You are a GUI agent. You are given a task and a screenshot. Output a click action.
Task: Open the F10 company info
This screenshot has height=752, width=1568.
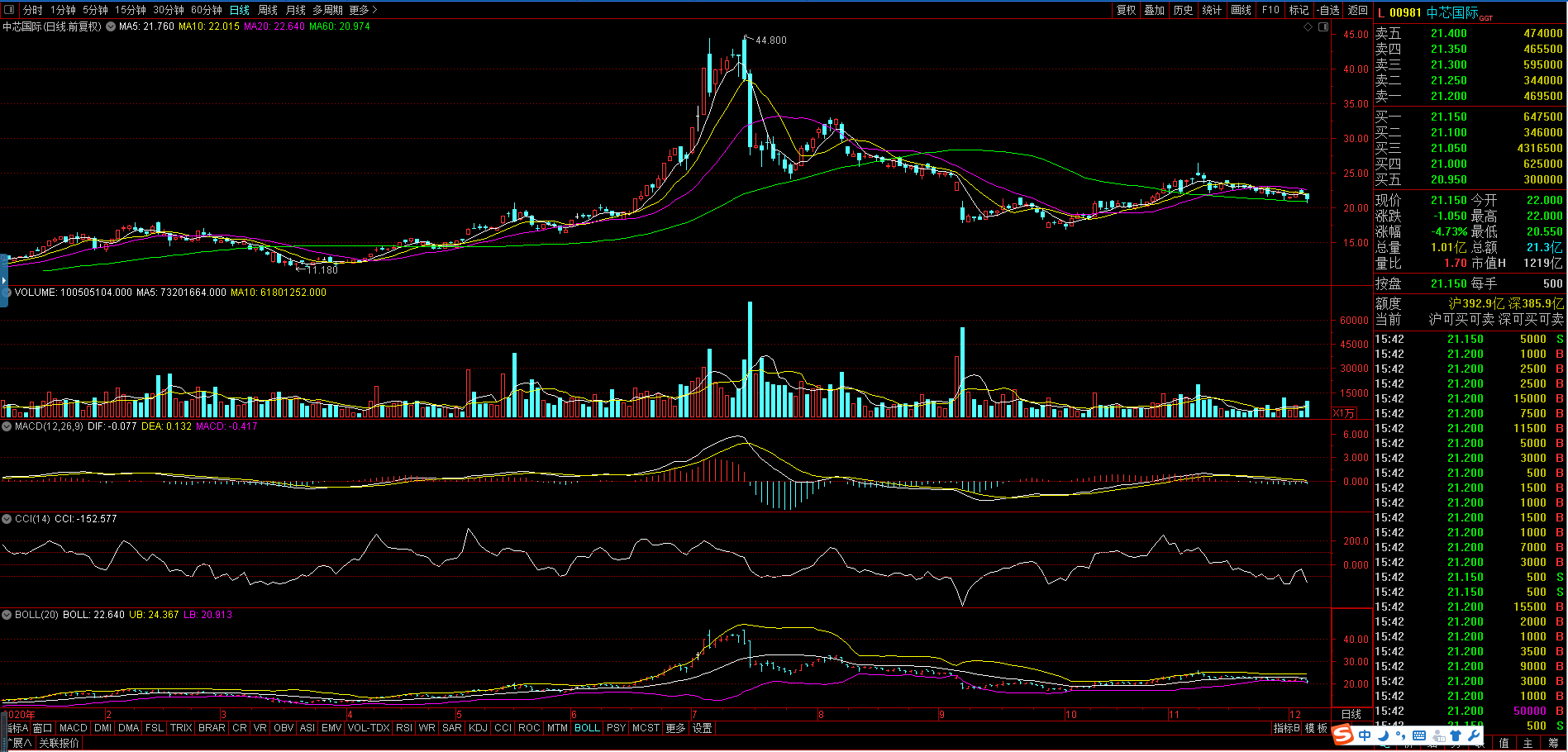(x=1270, y=10)
